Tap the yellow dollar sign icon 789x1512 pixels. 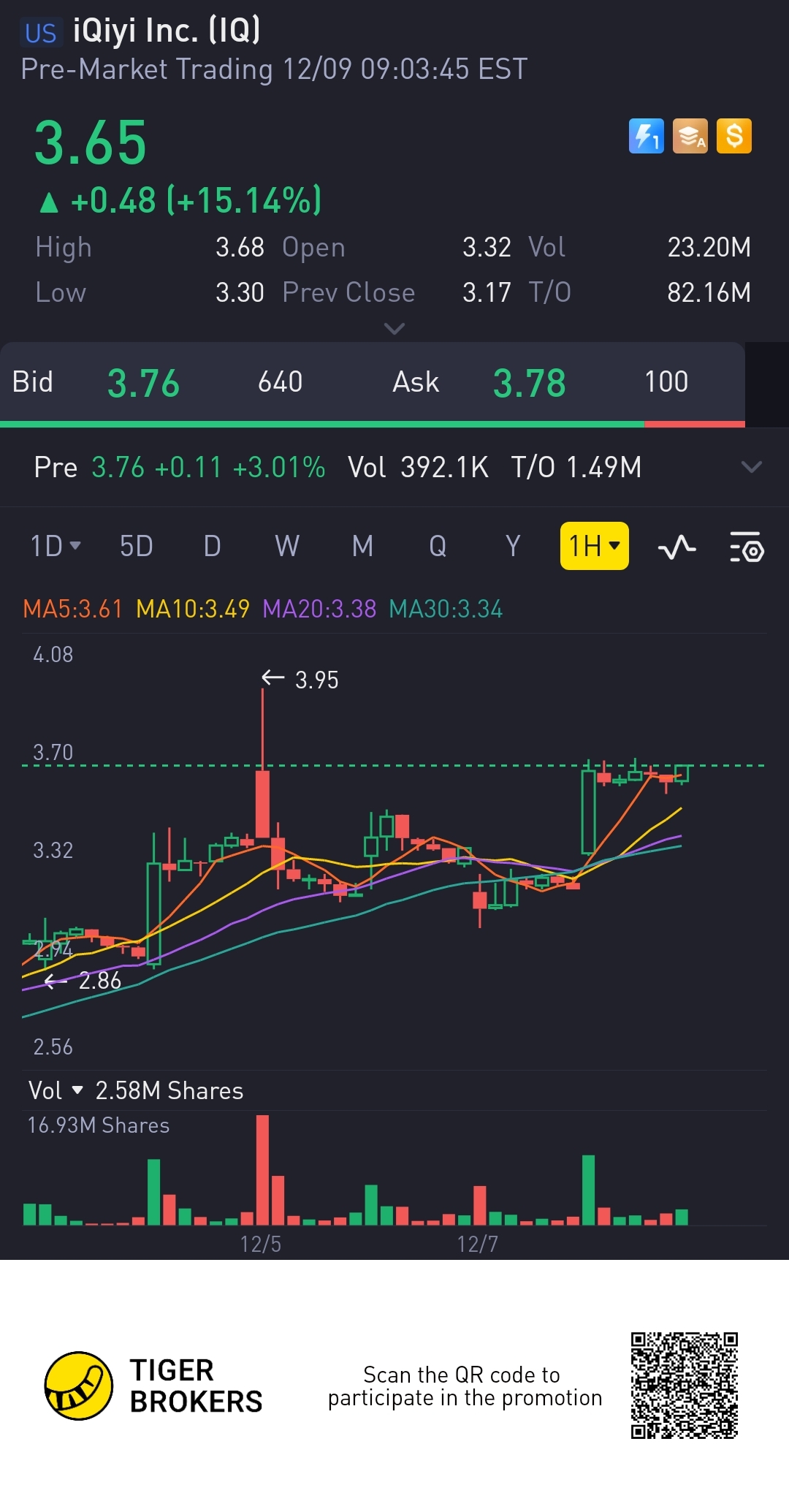[x=734, y=136]
